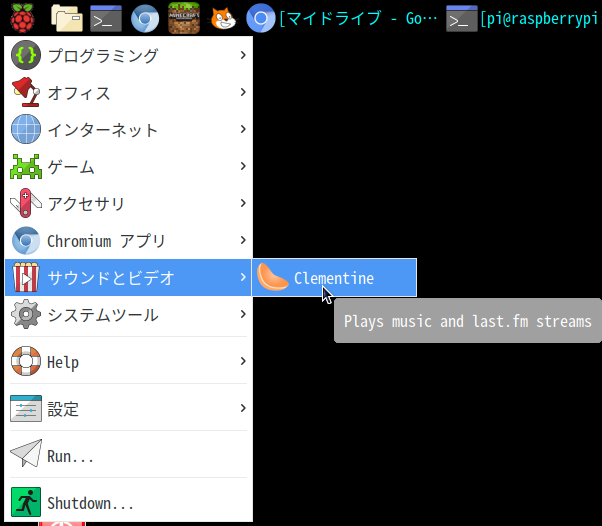
Task: Expand the ゲーム submenu arrow
Action: click(243, 166)
